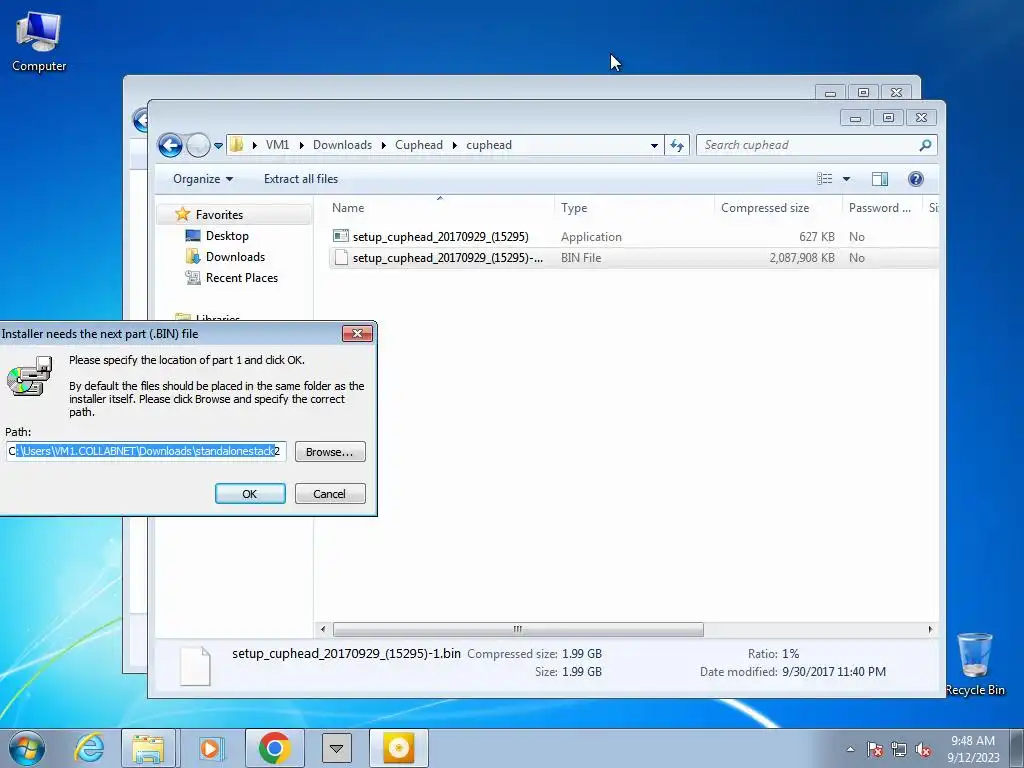Click VM1 in the address breadcrumb
Viewport: 1024px width, 768px height.
(x=278, y=145)
